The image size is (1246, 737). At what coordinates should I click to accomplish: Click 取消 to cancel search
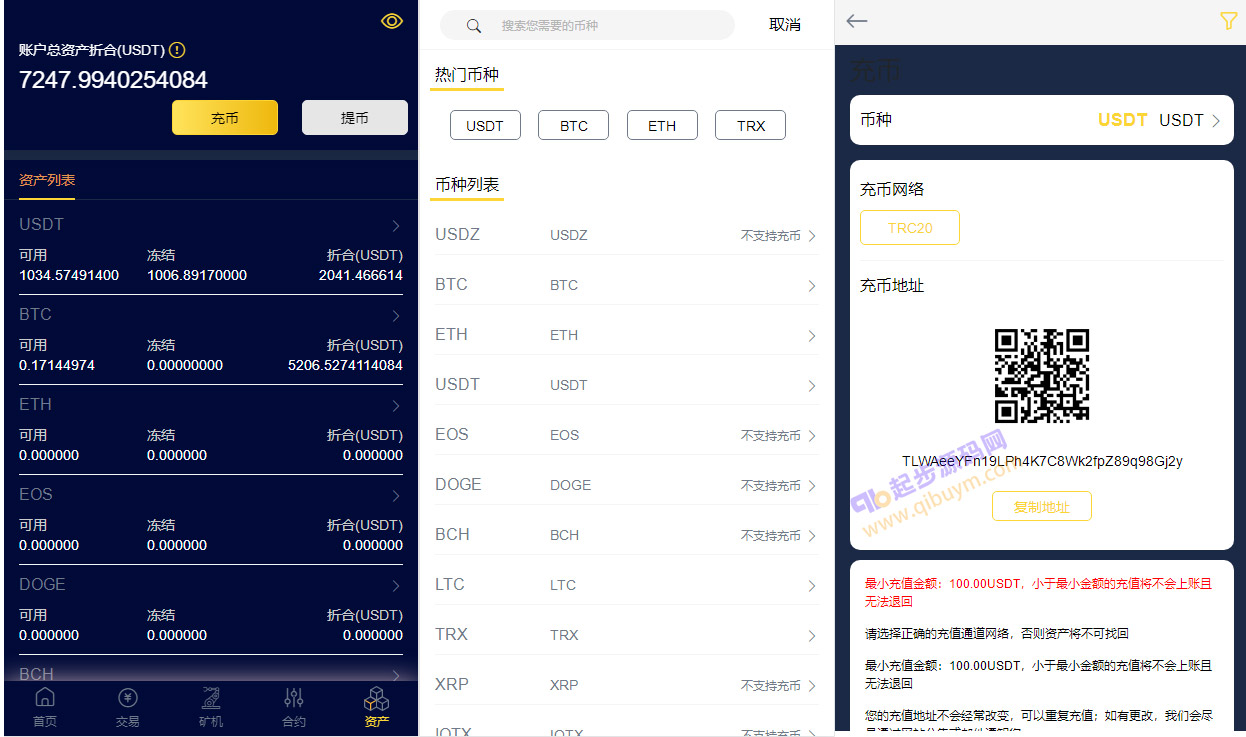(785, 25)
